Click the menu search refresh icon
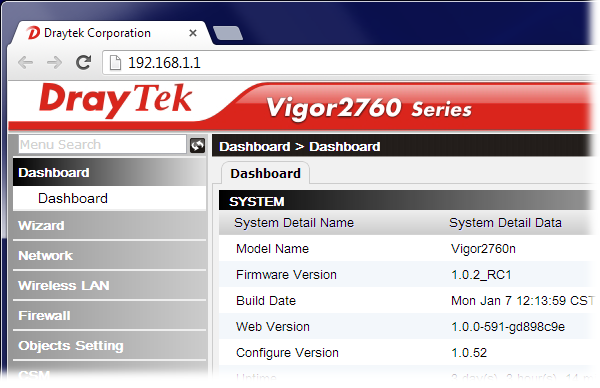The height and width of the screenshot is (388, 600). [197, 145]
